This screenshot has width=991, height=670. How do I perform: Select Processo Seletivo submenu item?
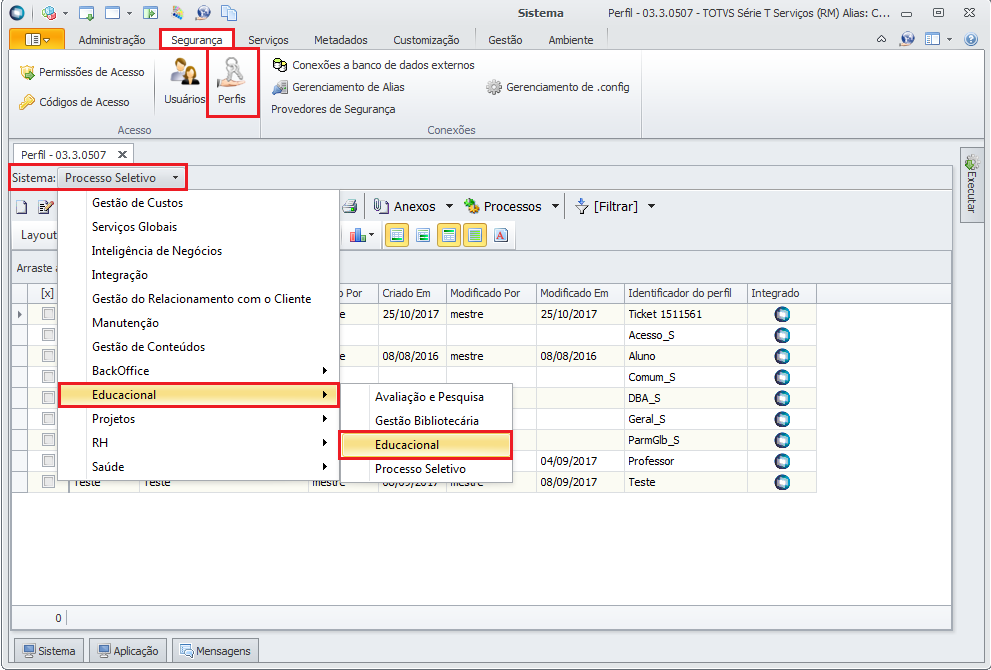425,469
